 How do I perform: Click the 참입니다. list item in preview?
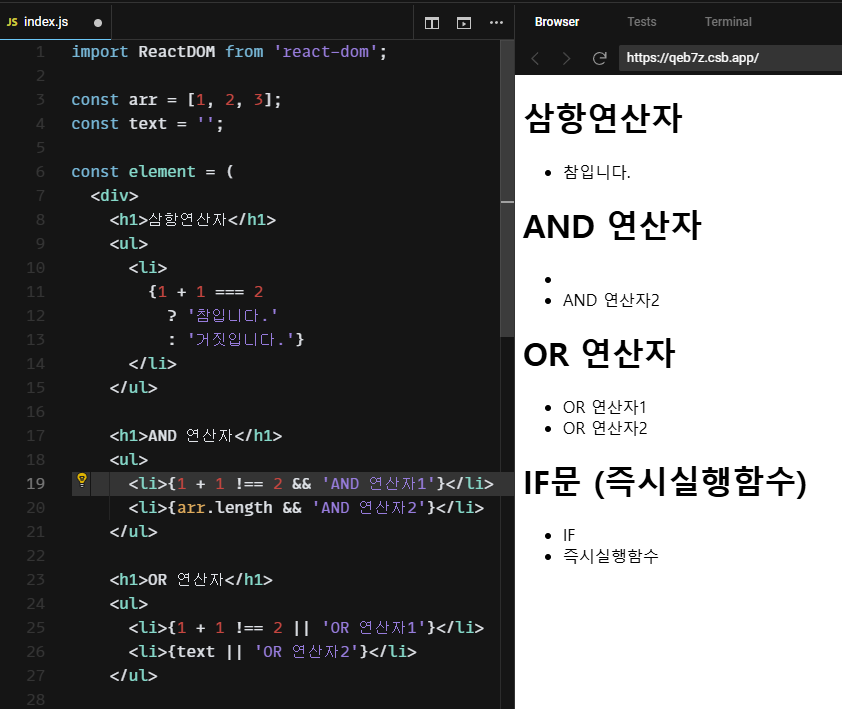[x=597, y=172]
